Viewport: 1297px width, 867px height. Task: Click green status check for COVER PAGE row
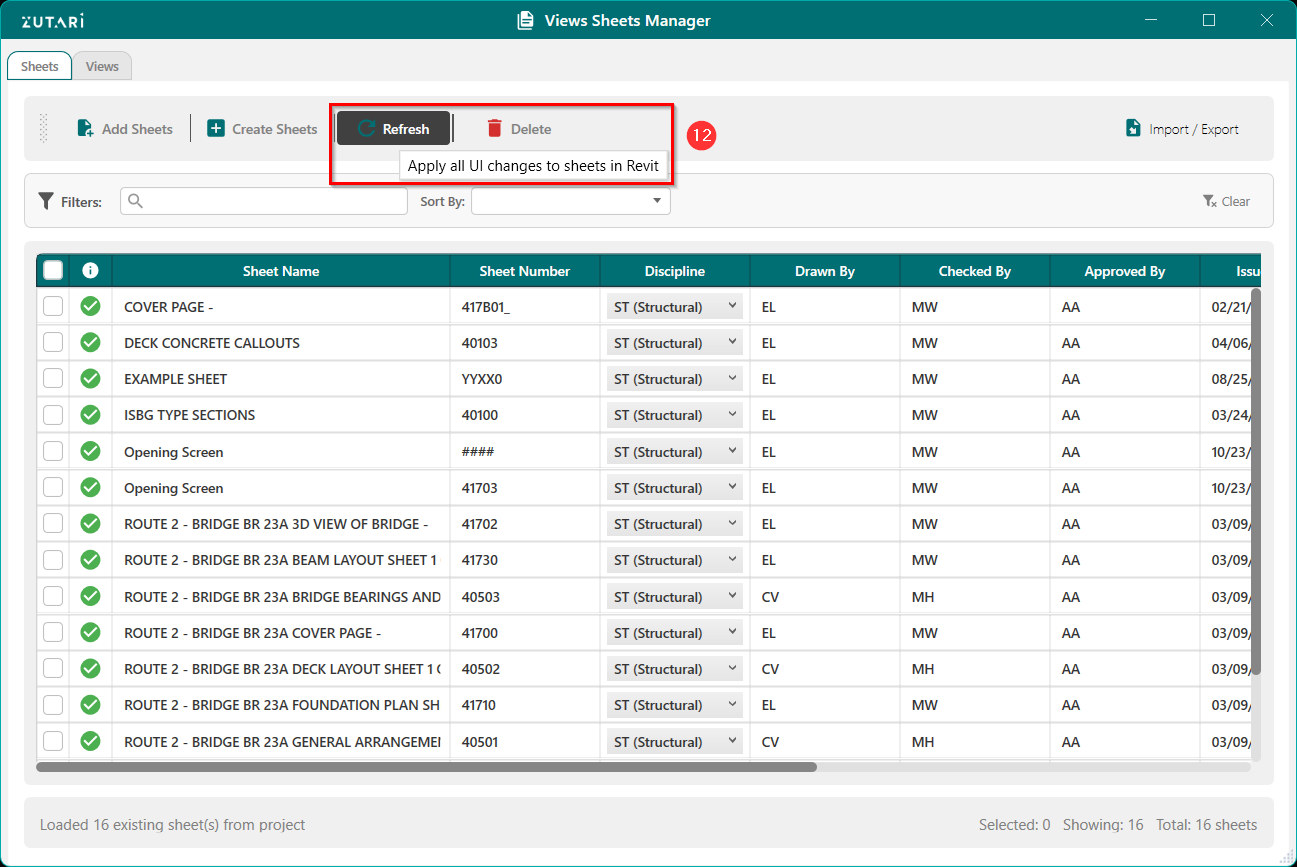[90, 306]
